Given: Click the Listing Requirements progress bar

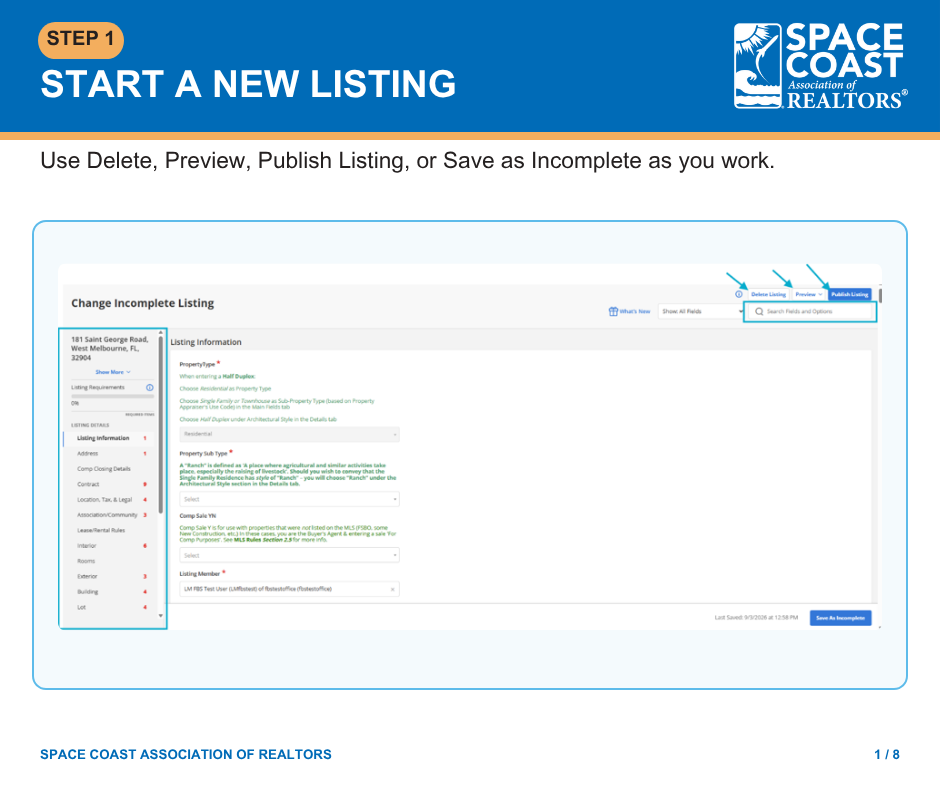Looking at the screenshot, I should point(113,396).
